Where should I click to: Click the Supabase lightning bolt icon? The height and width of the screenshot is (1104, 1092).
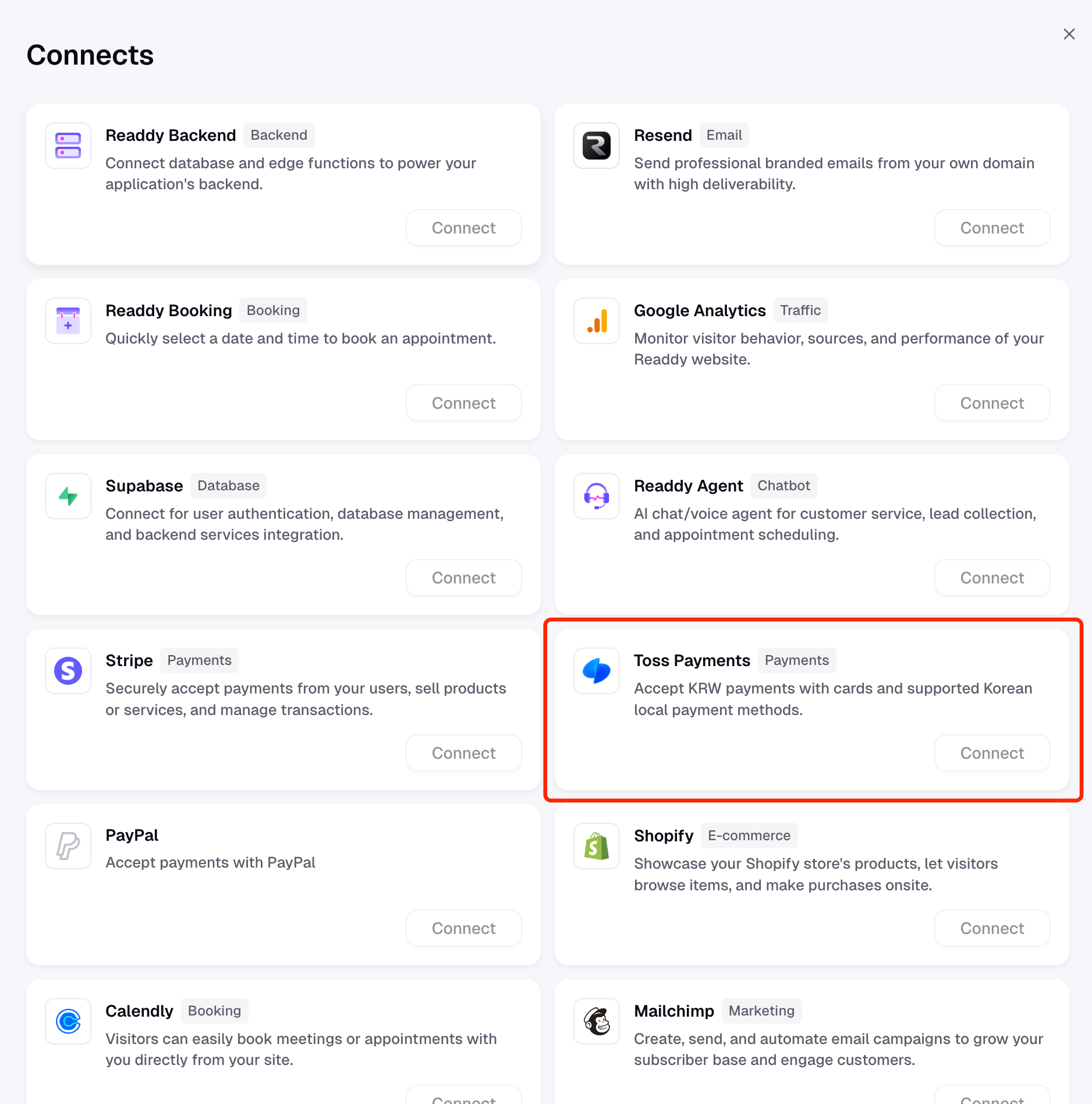coord(68,496)
